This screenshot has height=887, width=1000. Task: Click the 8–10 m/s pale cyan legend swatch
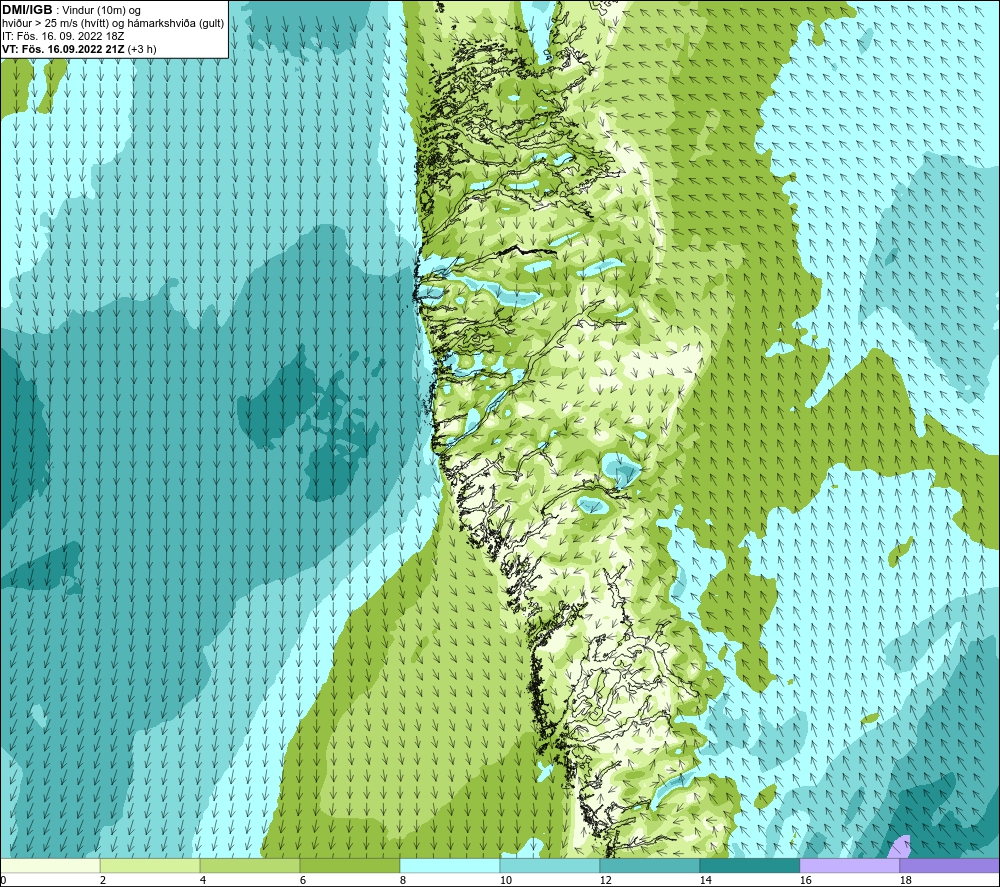point(450,865)
